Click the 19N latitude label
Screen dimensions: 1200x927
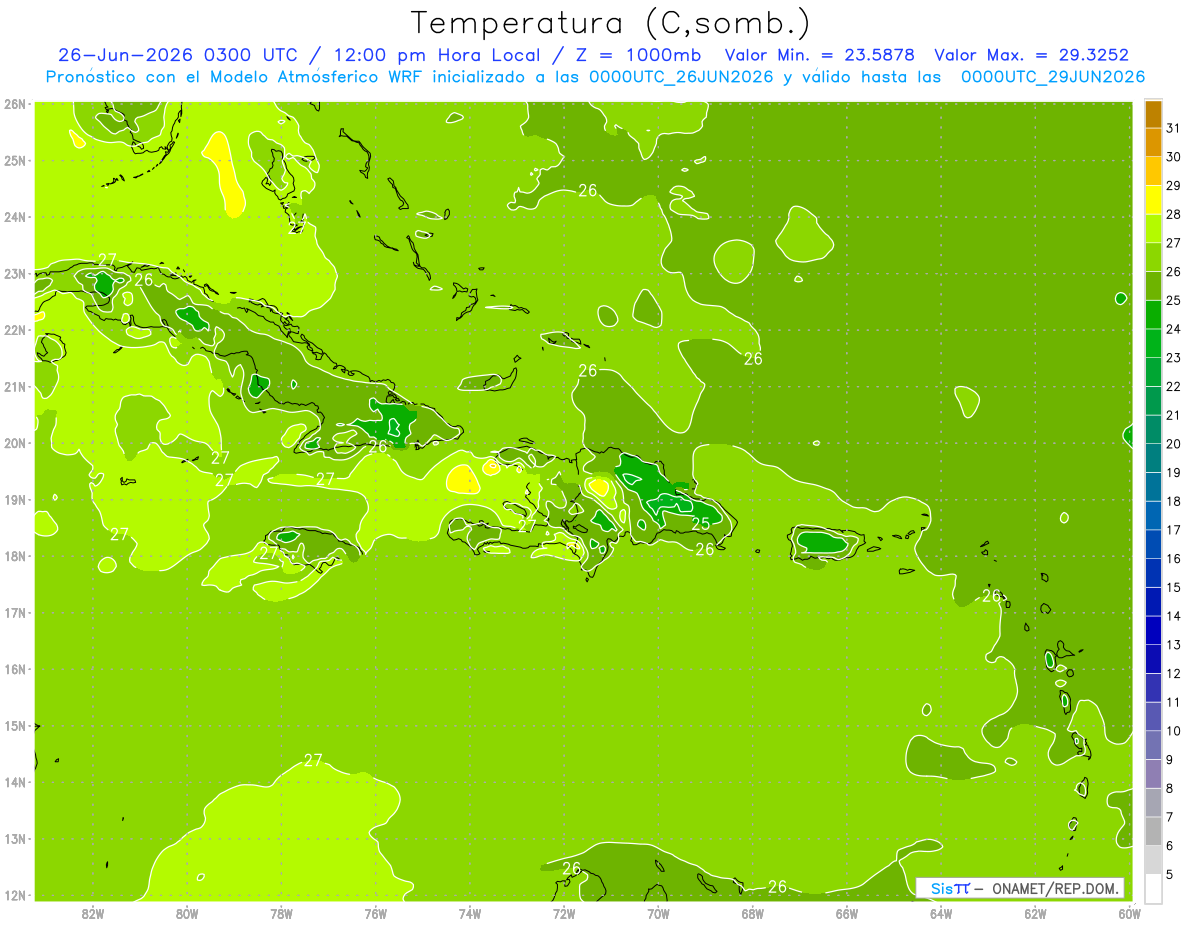point(15,499)
